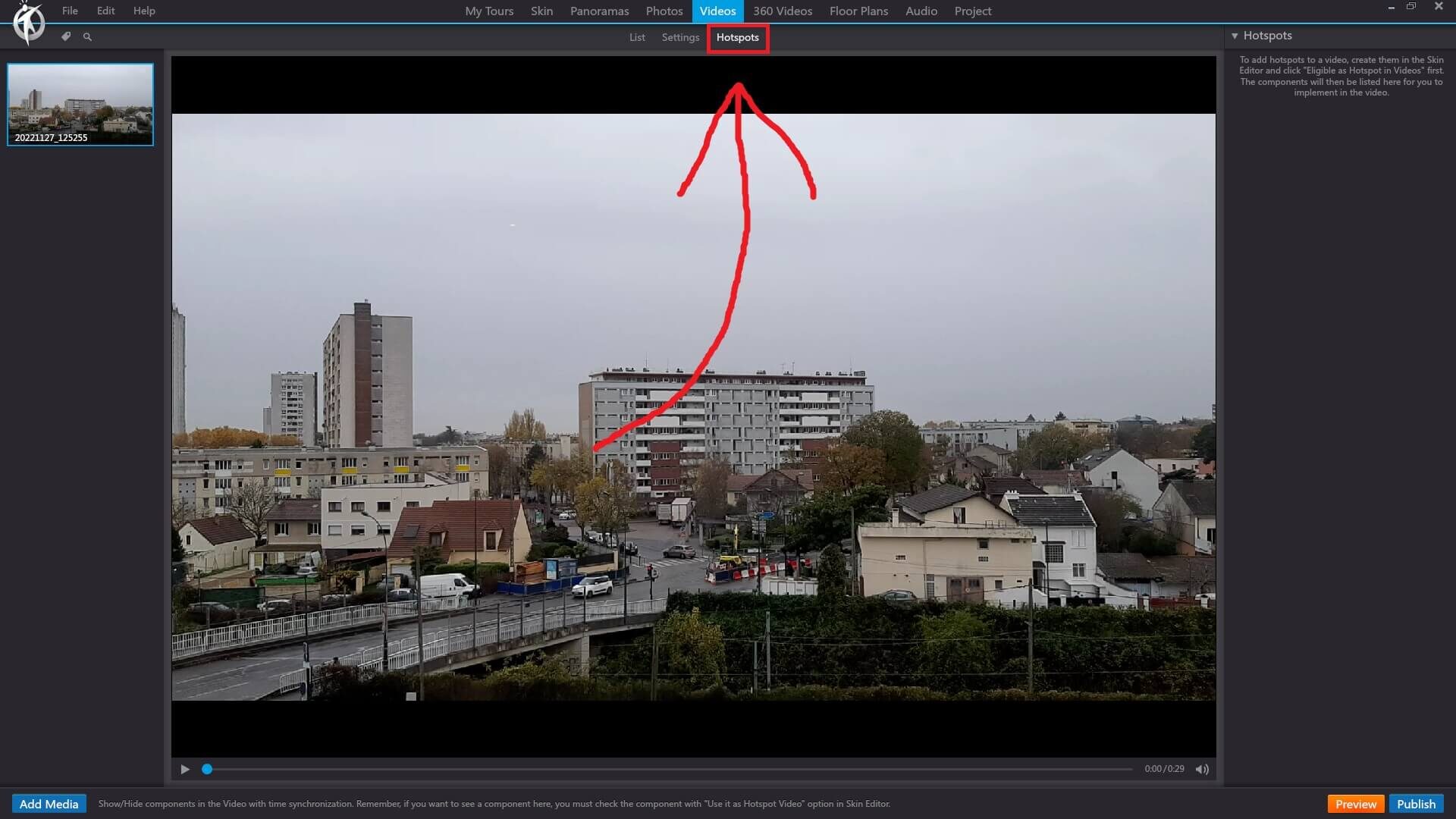1456x819 pixels.
Task: Click the Preview button
Action: (x=1356, y=803)
